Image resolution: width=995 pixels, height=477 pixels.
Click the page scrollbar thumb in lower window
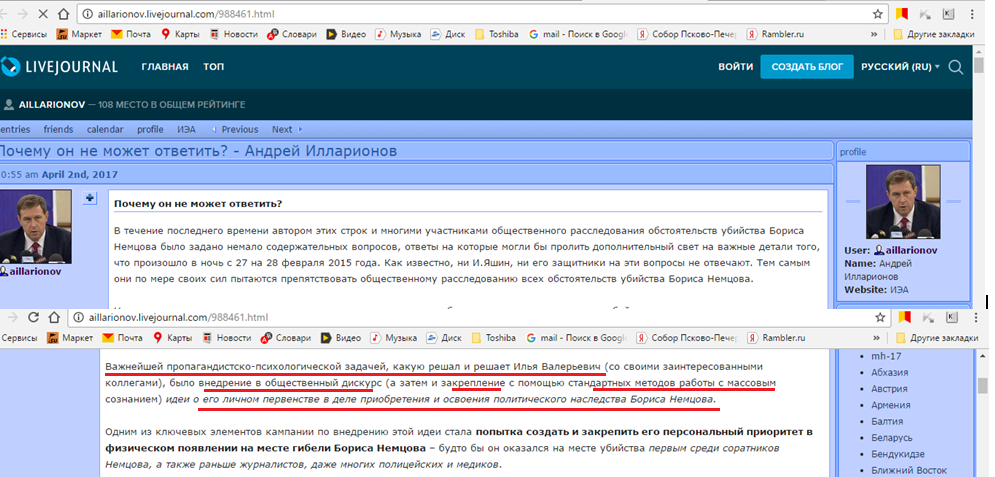983,386
